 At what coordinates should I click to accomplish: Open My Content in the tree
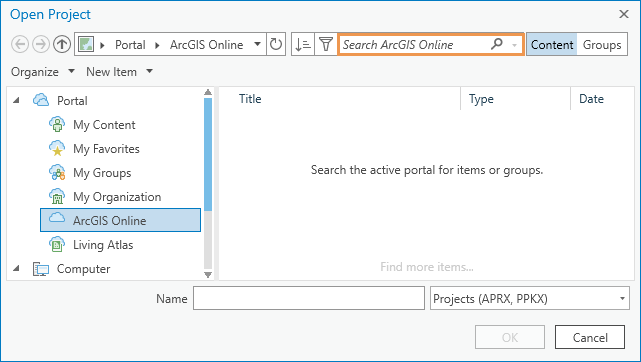[x=104, y=125]
